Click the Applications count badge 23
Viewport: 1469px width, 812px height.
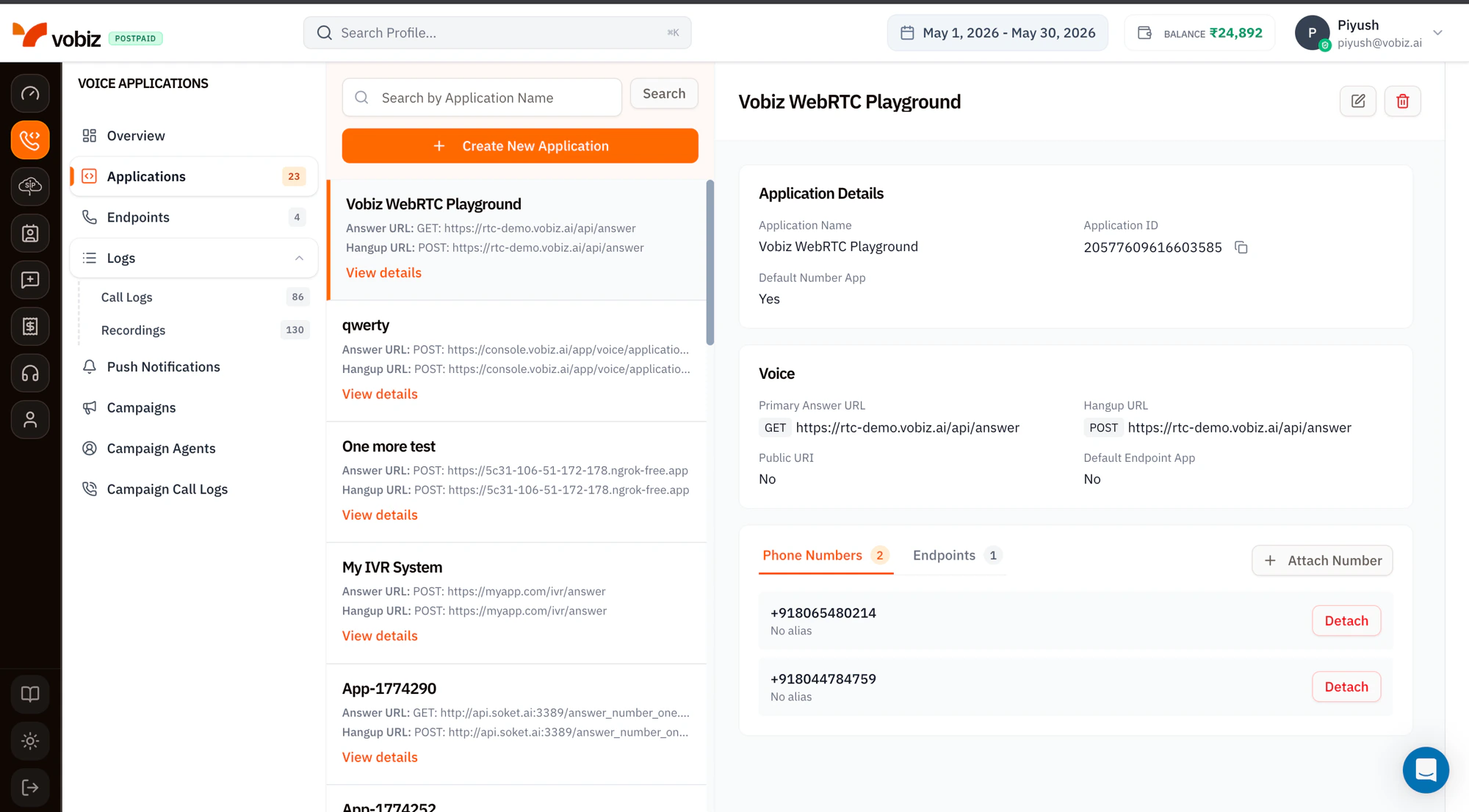(294, 176)
